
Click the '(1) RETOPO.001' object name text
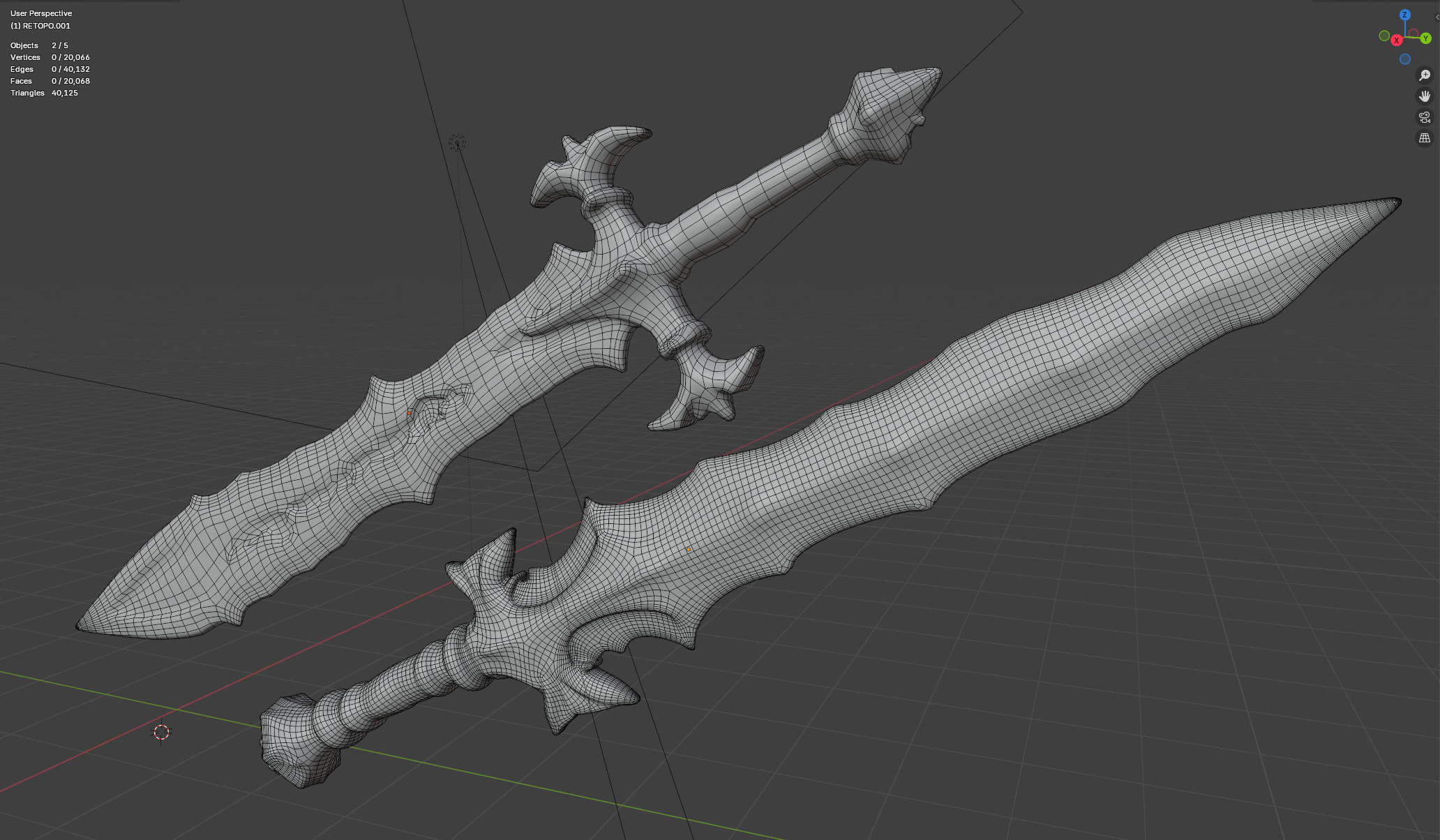coord(40,26)
